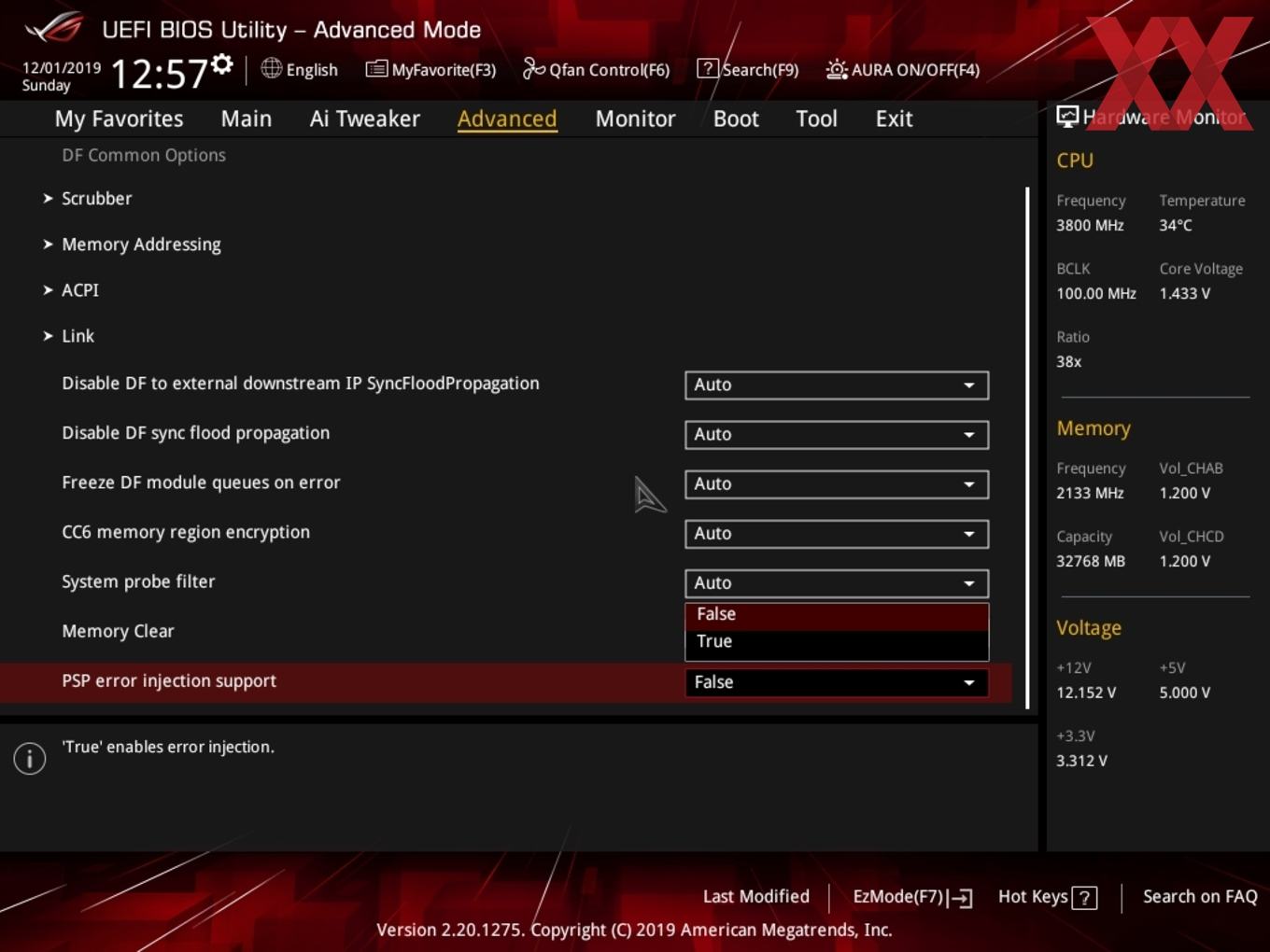Click the globe language icon
Image resolution: width=1270 pixels, height=952 pixels.
(x=271, y=68)
